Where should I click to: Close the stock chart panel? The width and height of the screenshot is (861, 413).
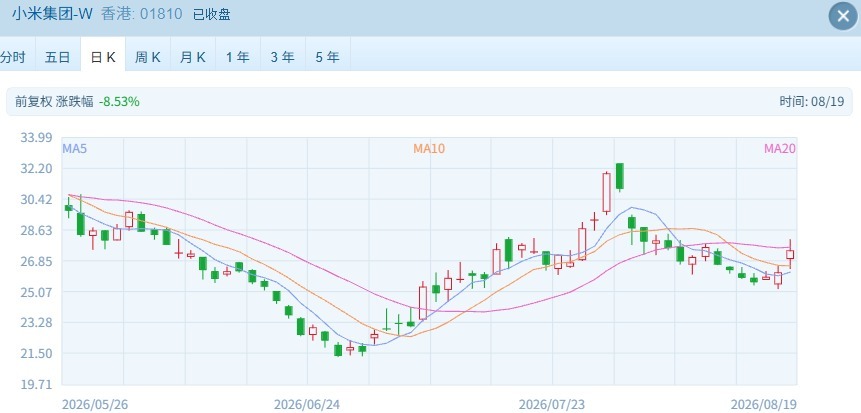coord(843,16)
